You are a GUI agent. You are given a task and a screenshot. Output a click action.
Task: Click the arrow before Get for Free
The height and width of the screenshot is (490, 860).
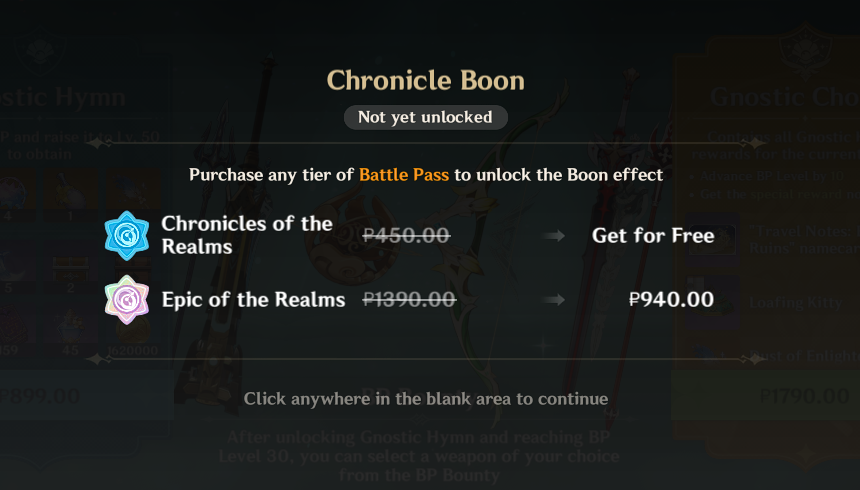556,236
